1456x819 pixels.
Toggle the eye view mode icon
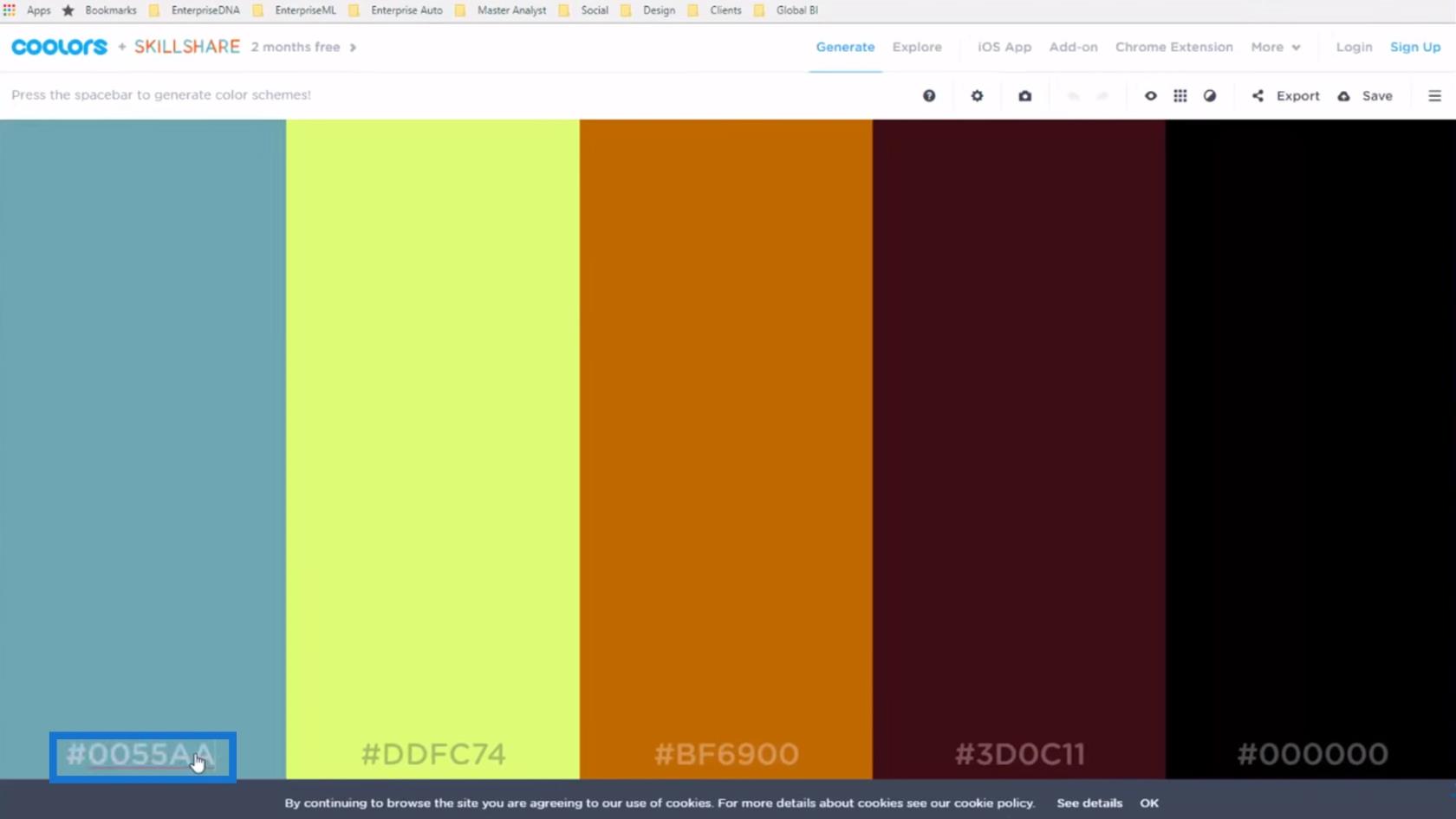(x=1150, y=95)
